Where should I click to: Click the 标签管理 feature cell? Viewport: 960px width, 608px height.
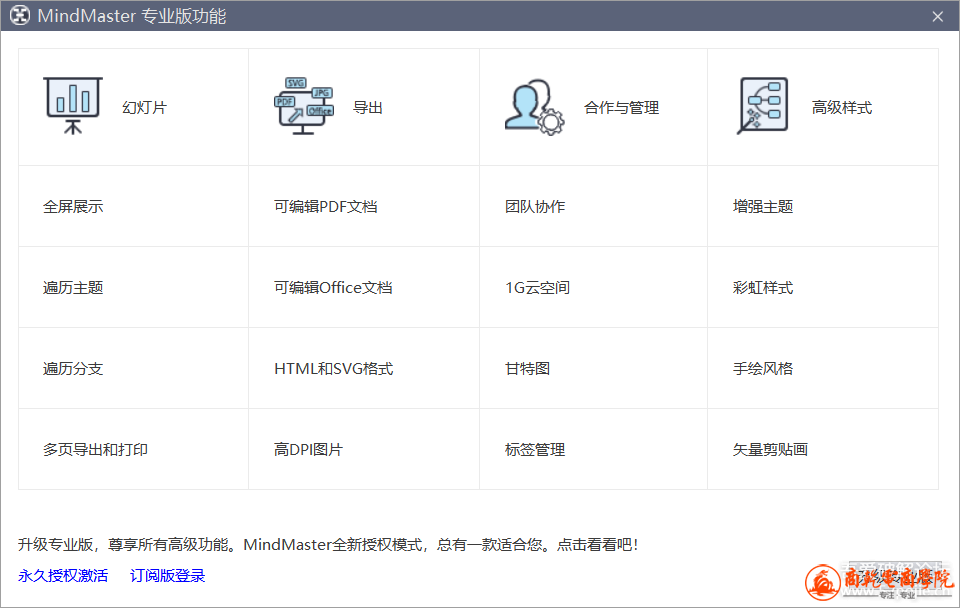tap(593, 449)
